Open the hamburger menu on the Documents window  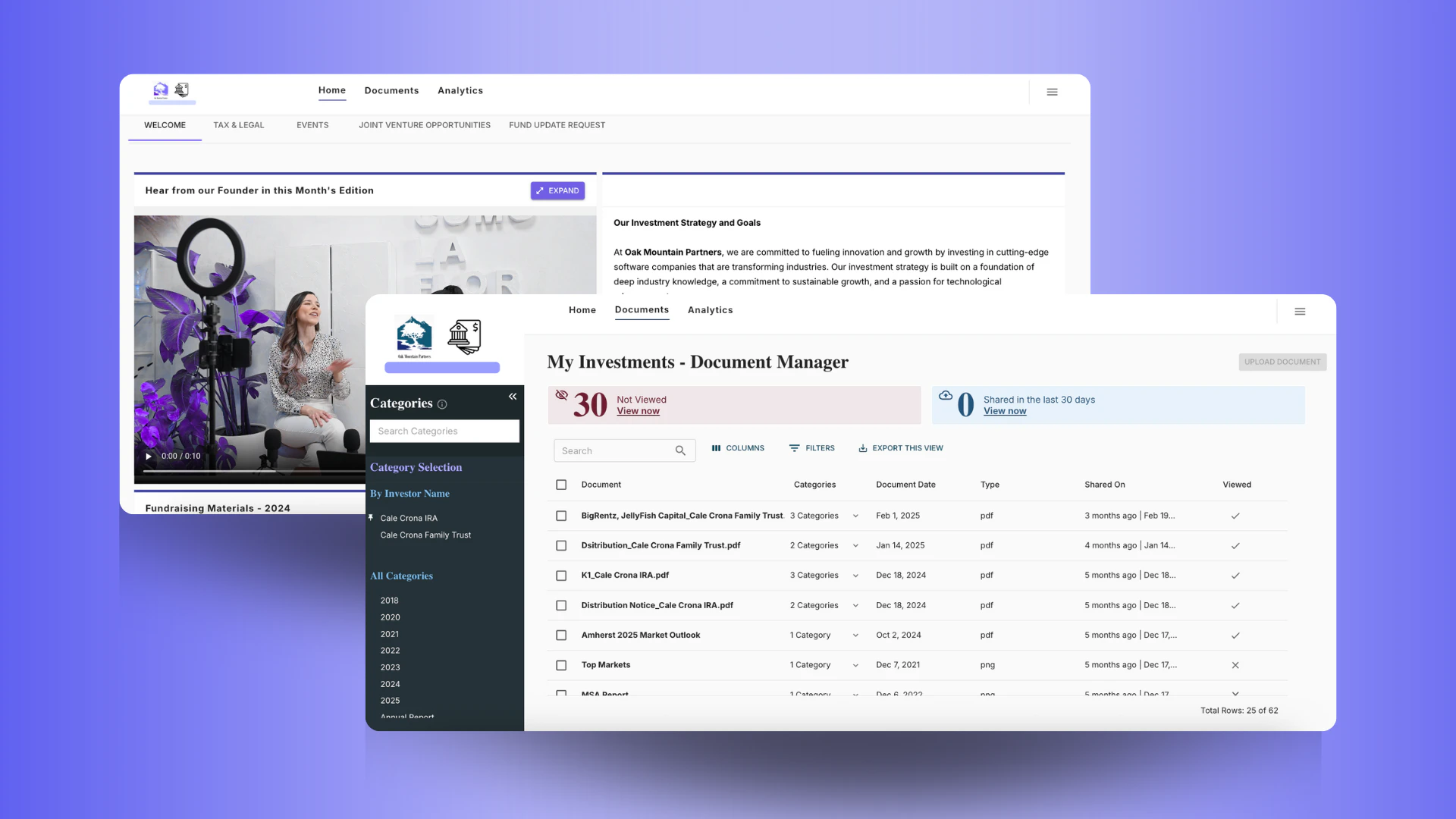pos(1300,311)
